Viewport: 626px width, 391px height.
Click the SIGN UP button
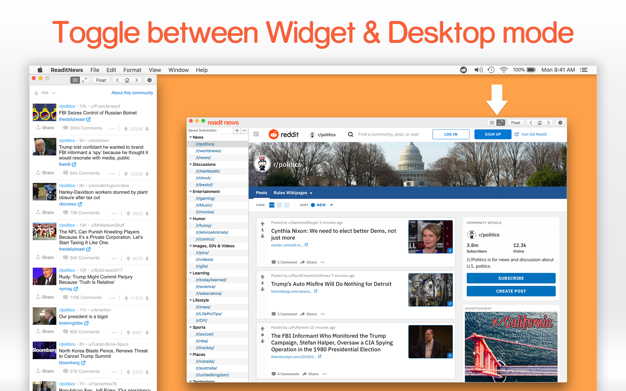[x=493, y=134]
